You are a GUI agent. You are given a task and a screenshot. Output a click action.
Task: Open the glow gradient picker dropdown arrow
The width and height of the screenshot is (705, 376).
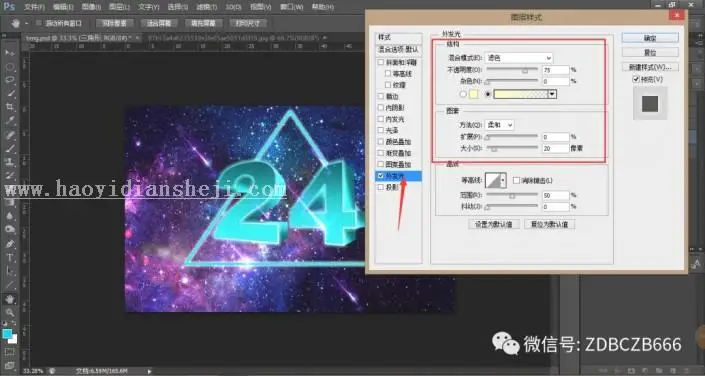coord(553,94)
